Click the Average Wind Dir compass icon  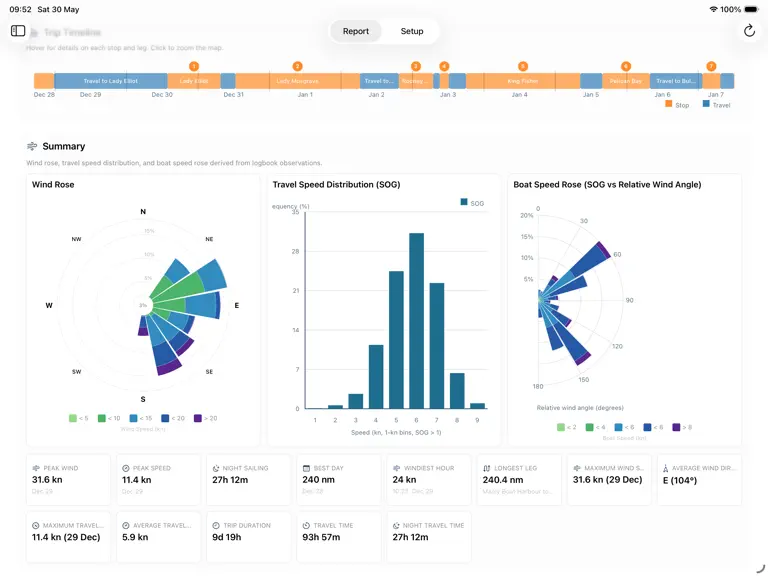point(666,468)
